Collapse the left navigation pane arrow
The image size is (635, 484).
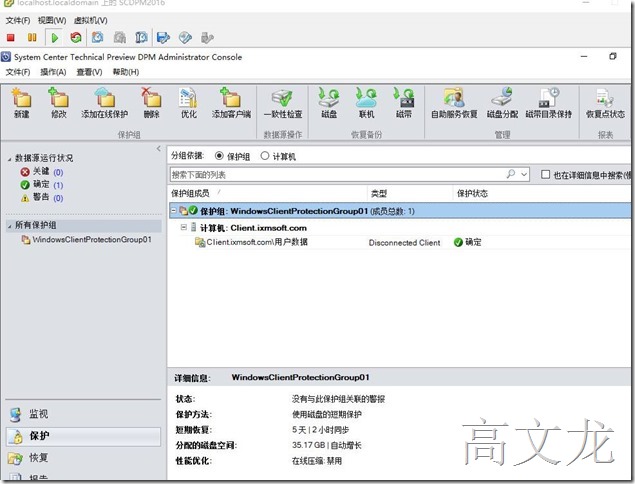tap(159, 148)
